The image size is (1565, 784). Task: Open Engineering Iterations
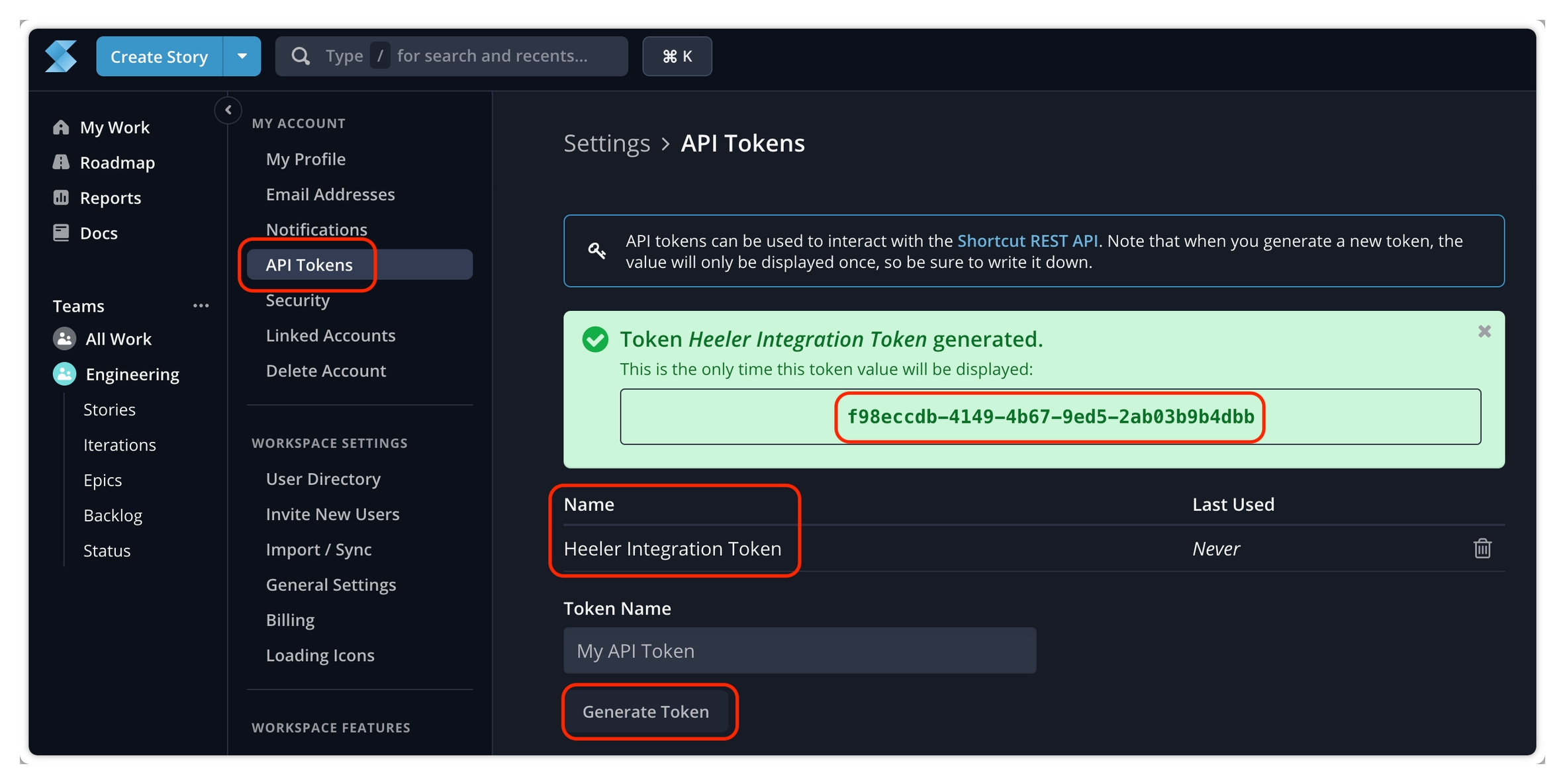coord(120,445)
